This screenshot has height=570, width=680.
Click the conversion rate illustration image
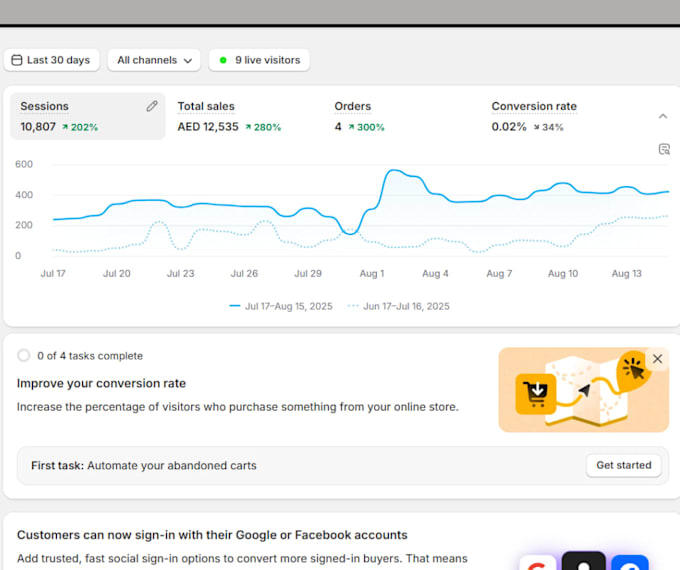point(584,390)
